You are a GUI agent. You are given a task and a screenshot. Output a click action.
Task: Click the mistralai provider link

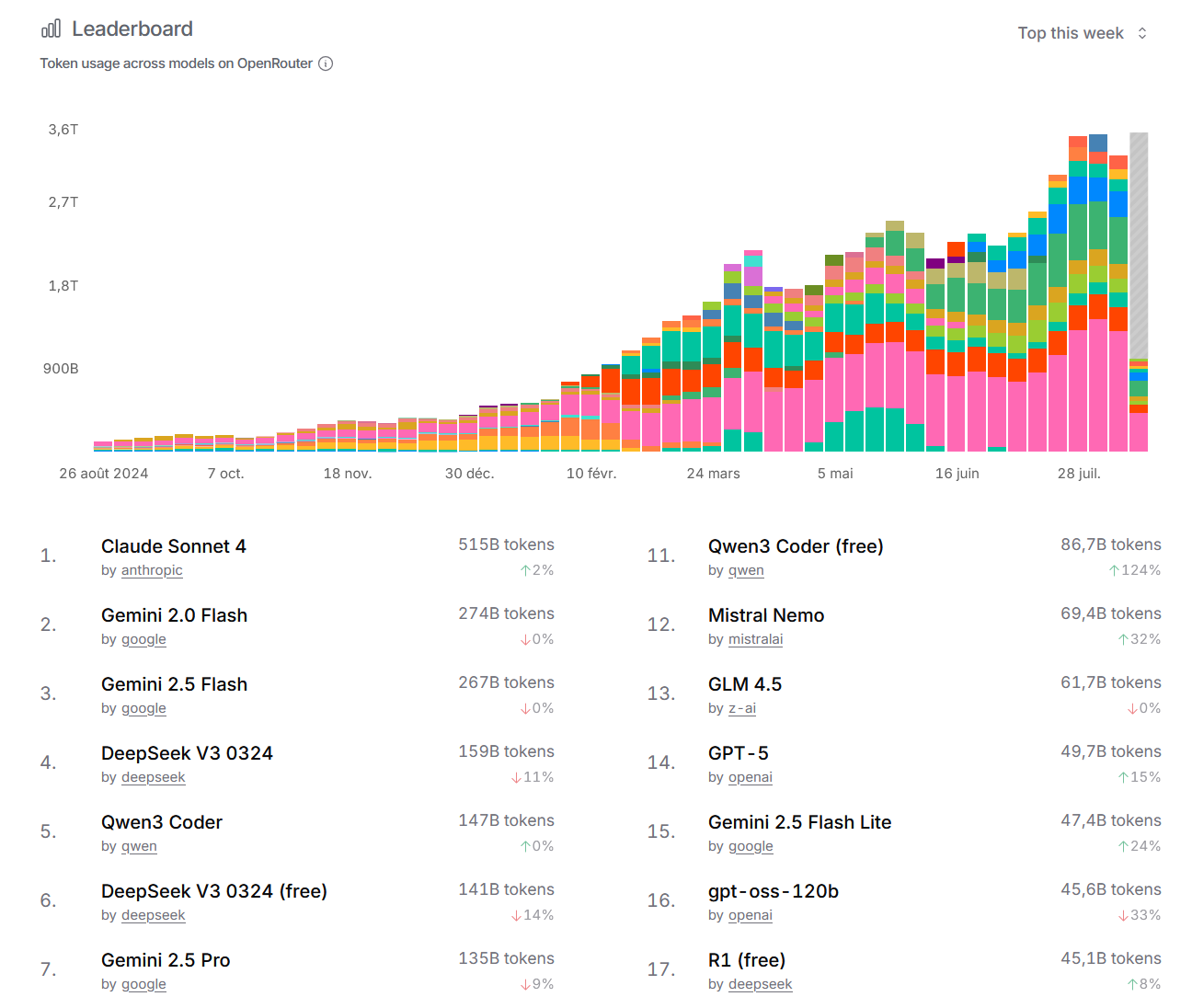(x=755, y=639)
